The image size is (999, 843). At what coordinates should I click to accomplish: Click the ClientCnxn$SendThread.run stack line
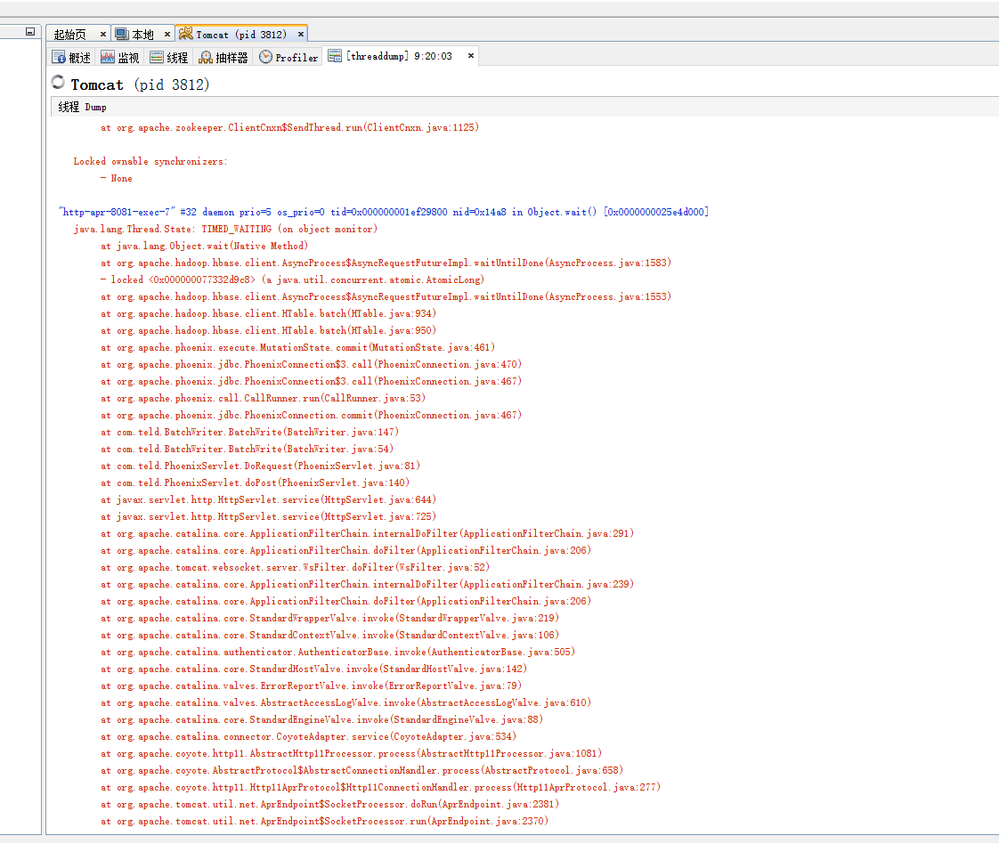pyautogui.click(x=290, y=127)
